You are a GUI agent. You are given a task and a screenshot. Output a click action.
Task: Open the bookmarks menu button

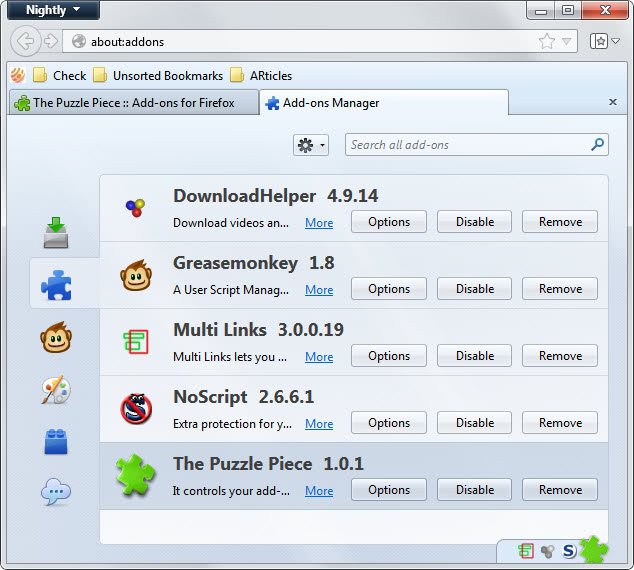[x=604, y=41]
